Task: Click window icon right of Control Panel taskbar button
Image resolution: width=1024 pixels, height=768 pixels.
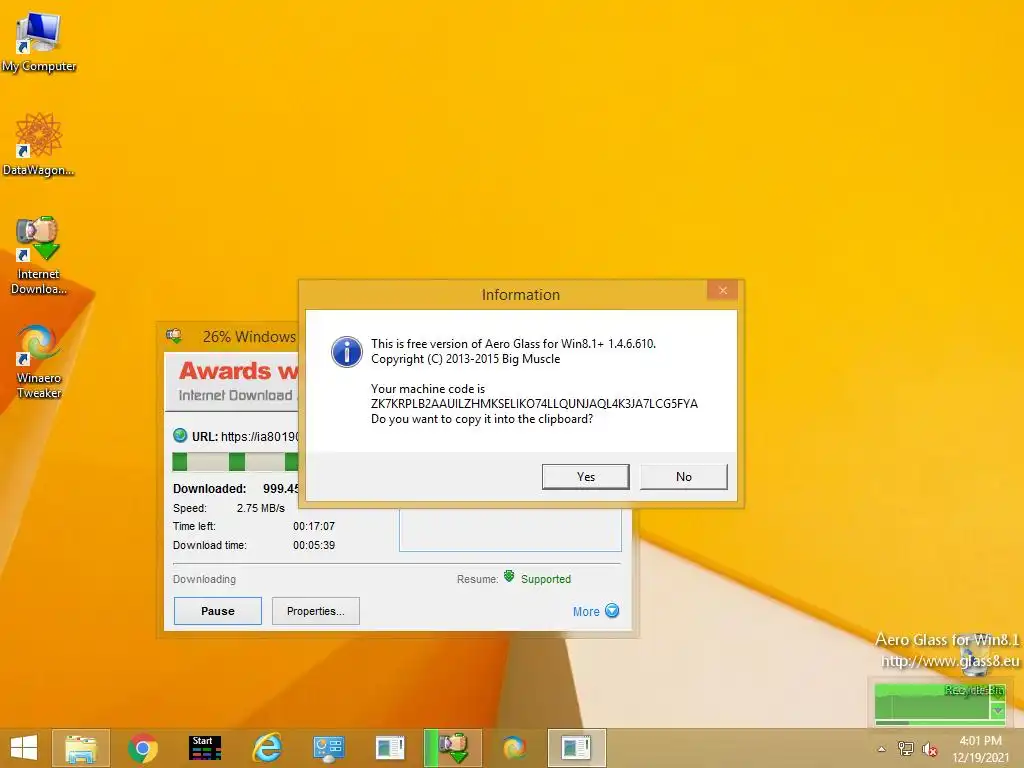Action: (391, 748)
